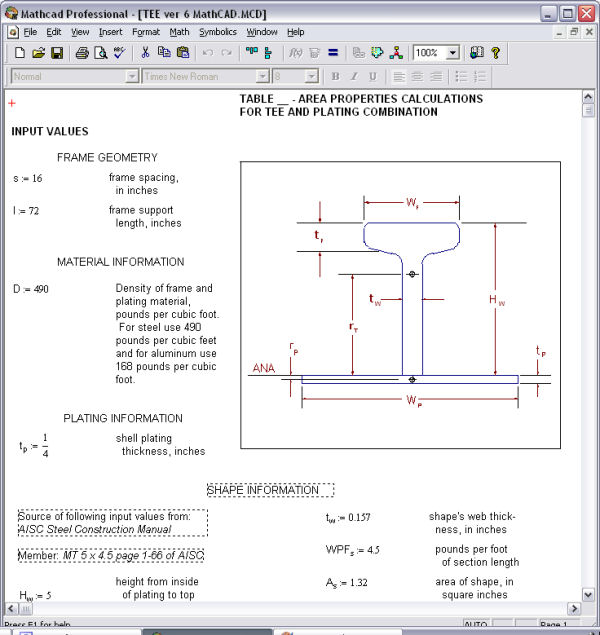Toggle Underline formatting button
Screen dimensions: 600x635
pyautogui.click(x=373, y=77)
